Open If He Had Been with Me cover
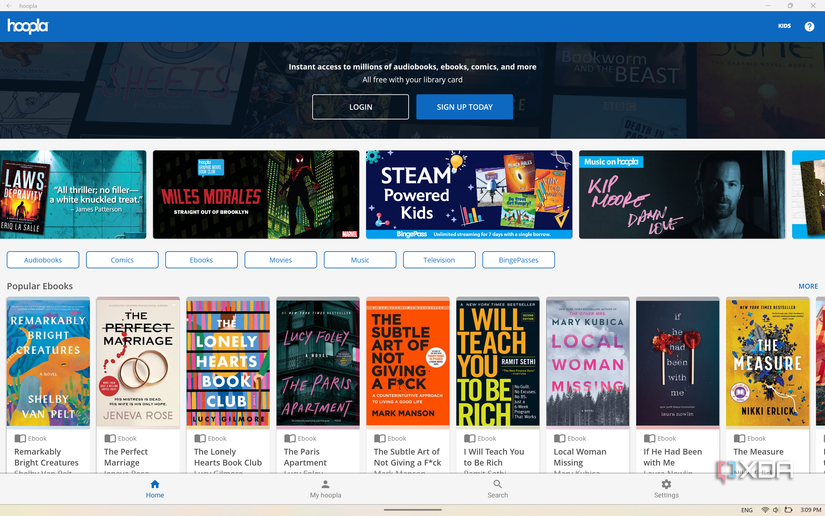 click(x=678, y=362)
